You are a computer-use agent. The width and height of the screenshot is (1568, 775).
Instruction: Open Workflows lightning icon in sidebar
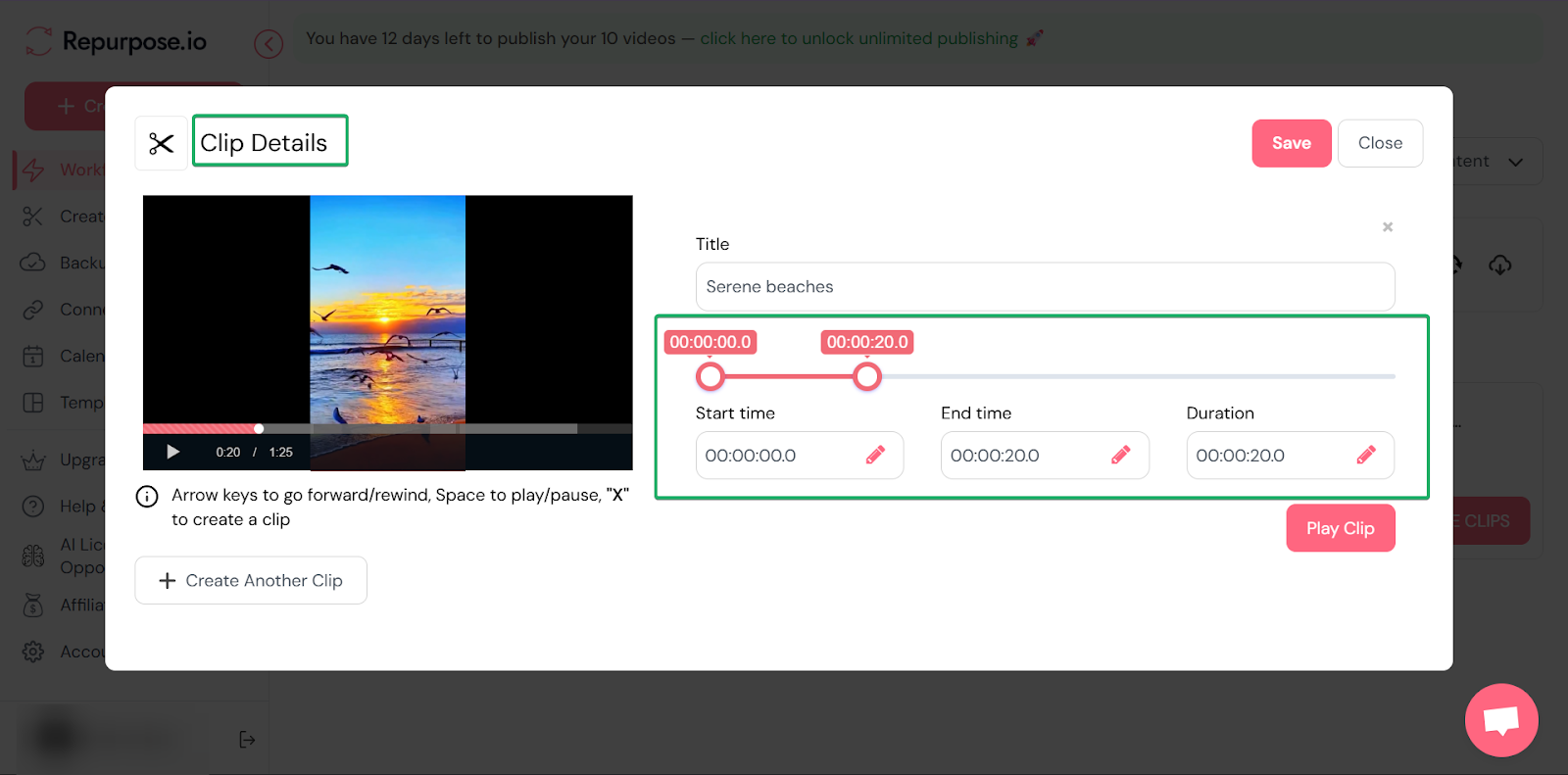click(33, 170)
